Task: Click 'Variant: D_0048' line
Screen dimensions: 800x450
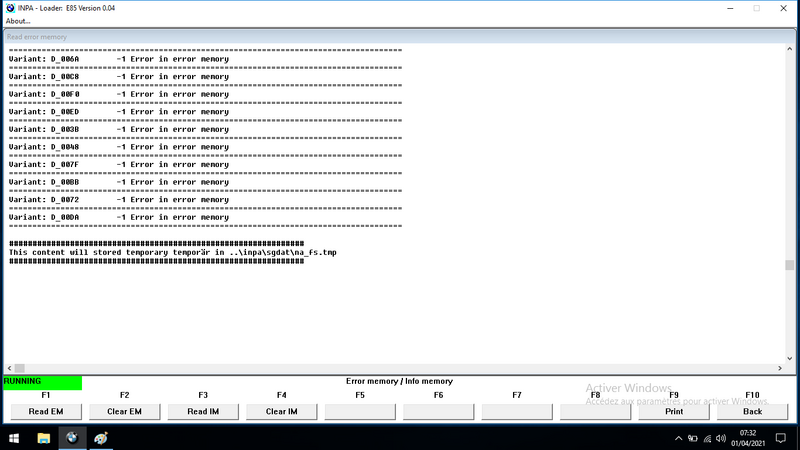Action: (118, 147)
